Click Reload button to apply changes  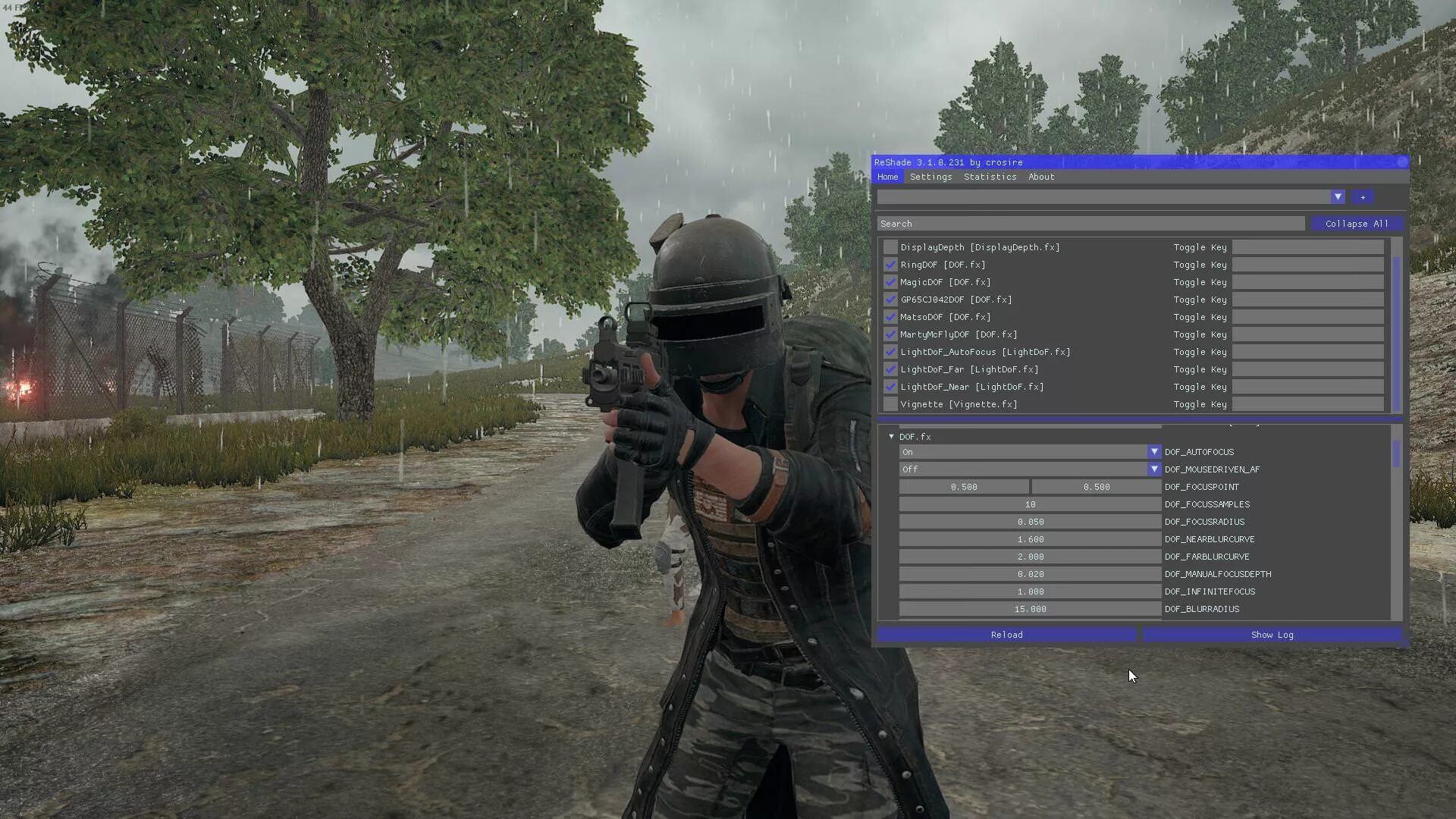point(1007,634)
